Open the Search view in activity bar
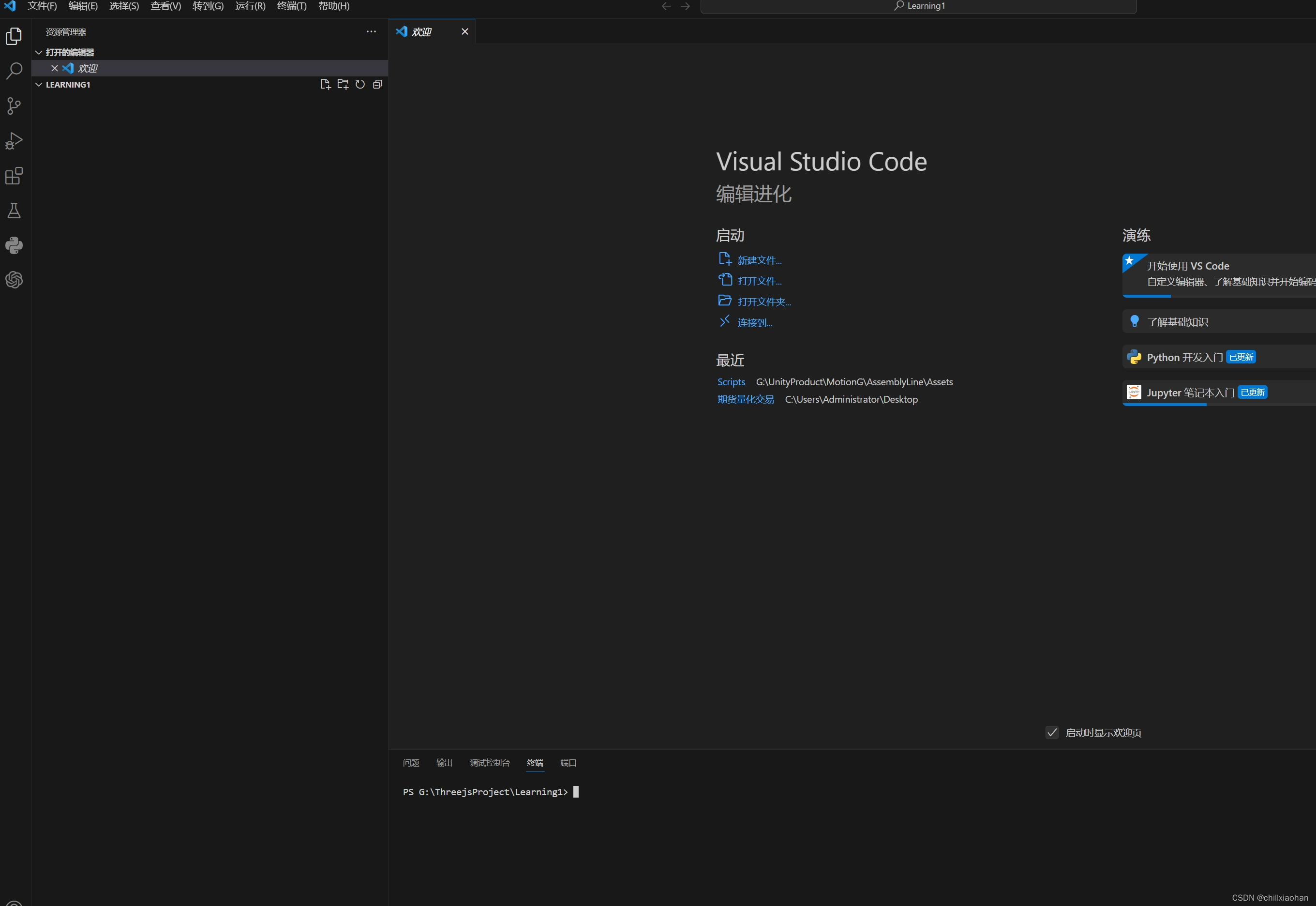 point(14,71)
